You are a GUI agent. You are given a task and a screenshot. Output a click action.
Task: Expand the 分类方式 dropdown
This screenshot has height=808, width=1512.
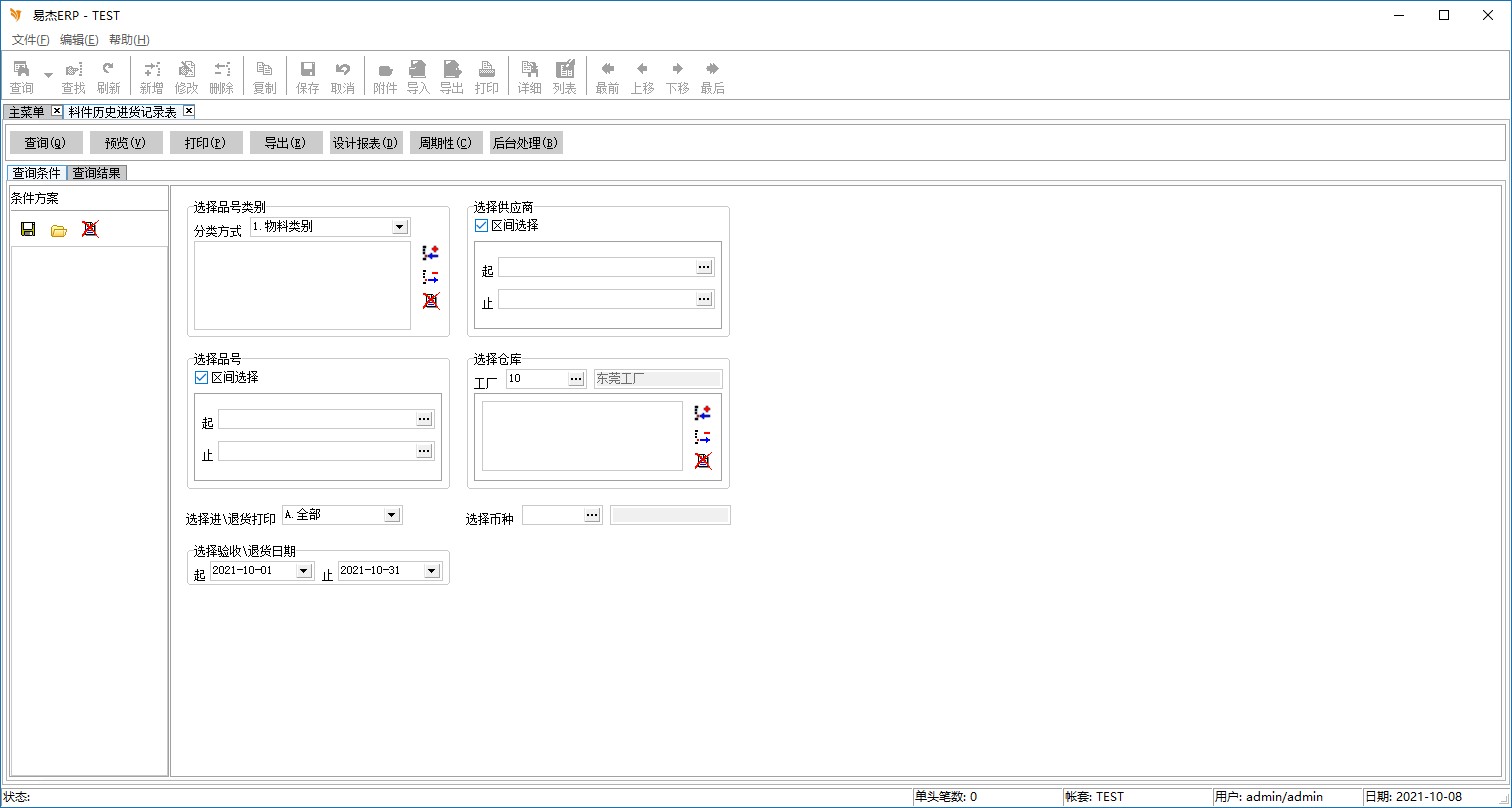(400, 227)
